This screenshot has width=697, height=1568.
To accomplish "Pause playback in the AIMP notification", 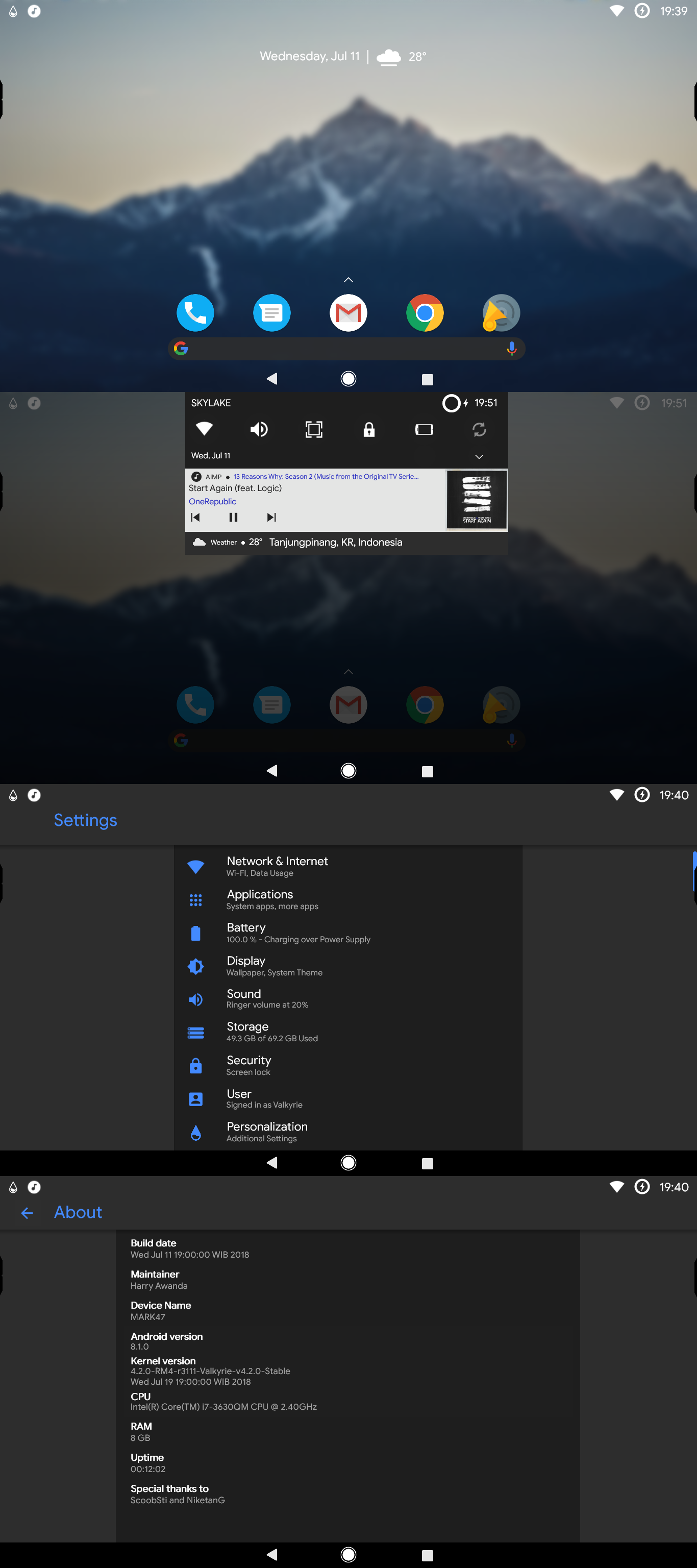I will pyautogui.click(x=233, y=518).
